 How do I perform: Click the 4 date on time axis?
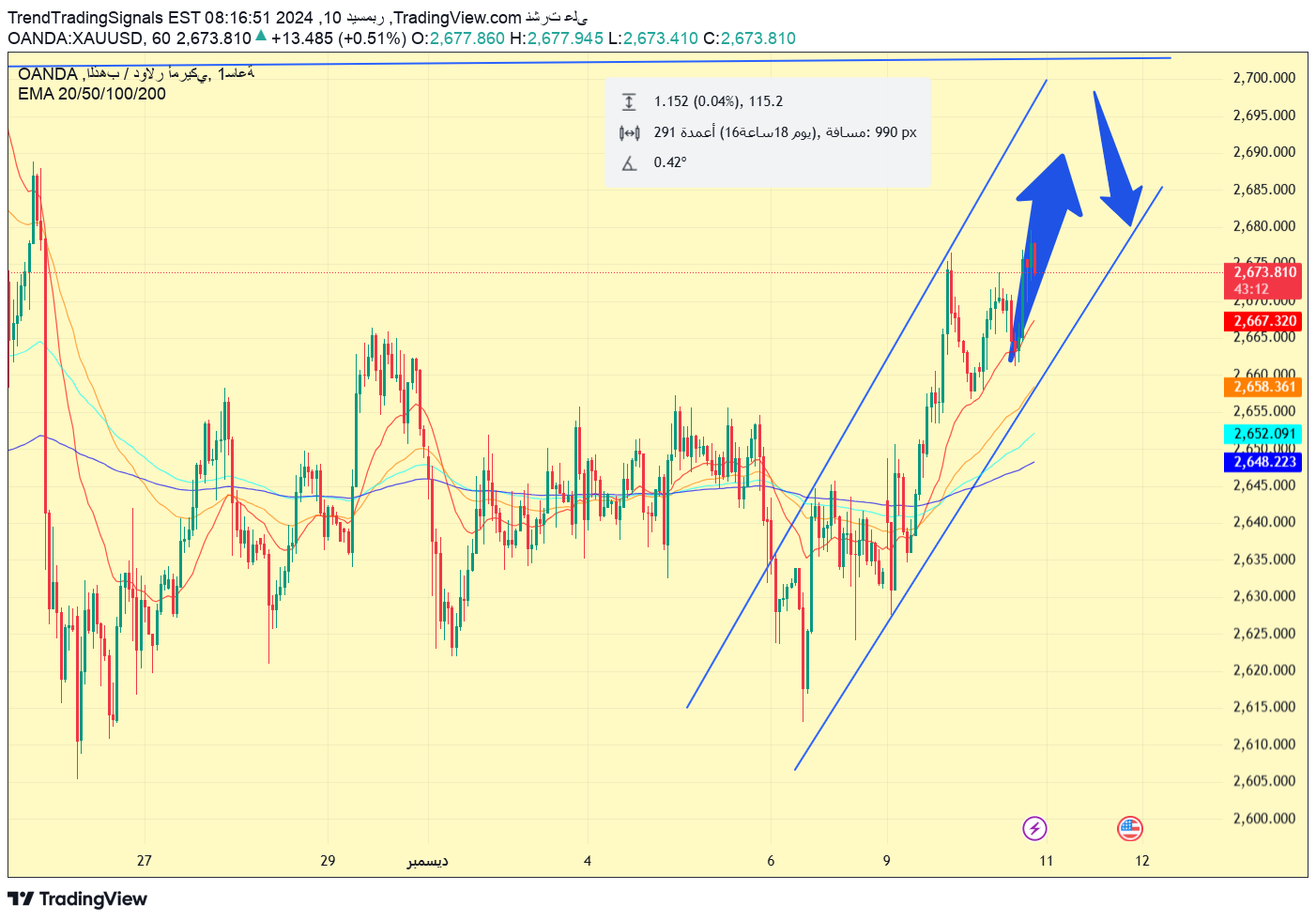588,861
